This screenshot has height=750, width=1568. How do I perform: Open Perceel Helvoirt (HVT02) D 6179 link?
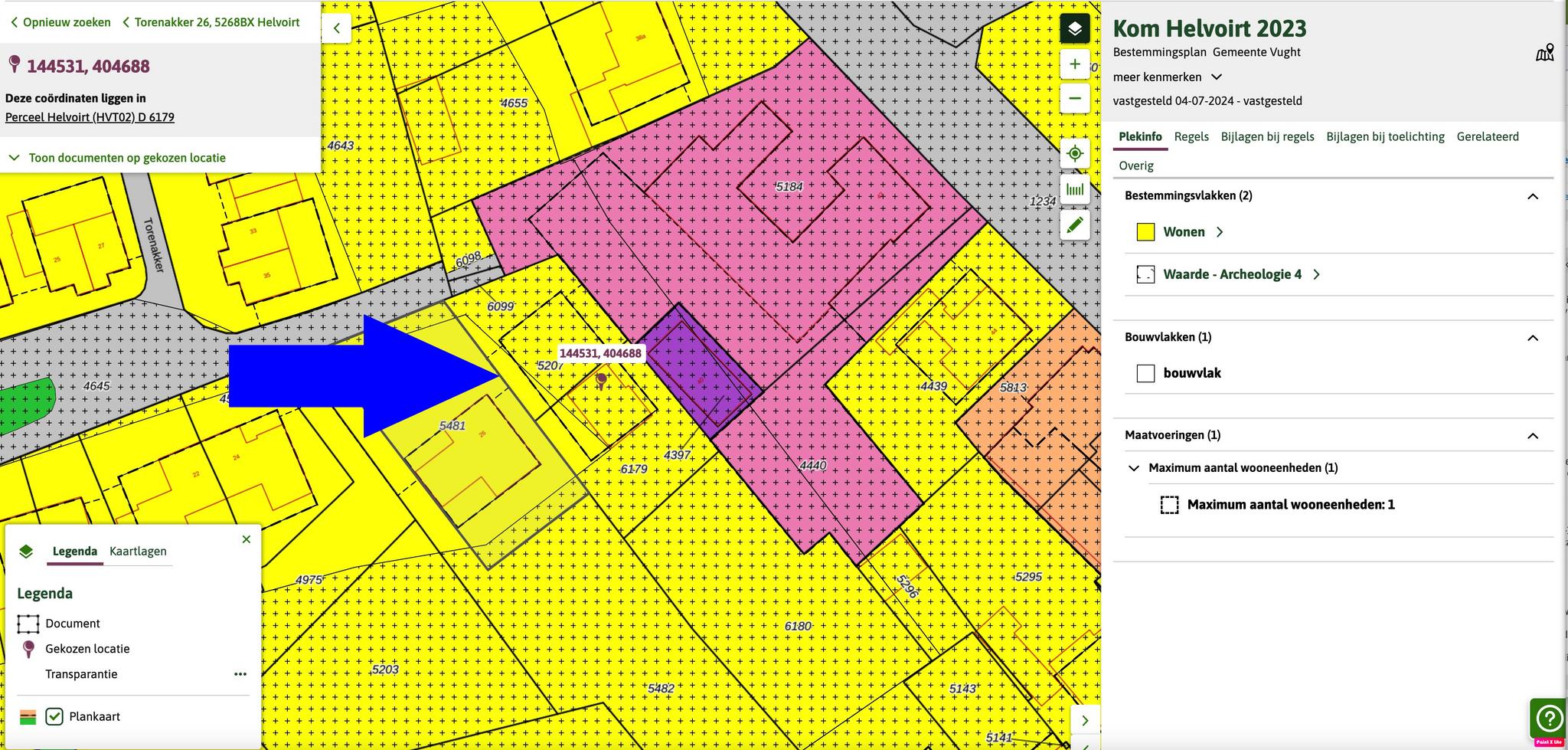(x=90, y=117)
